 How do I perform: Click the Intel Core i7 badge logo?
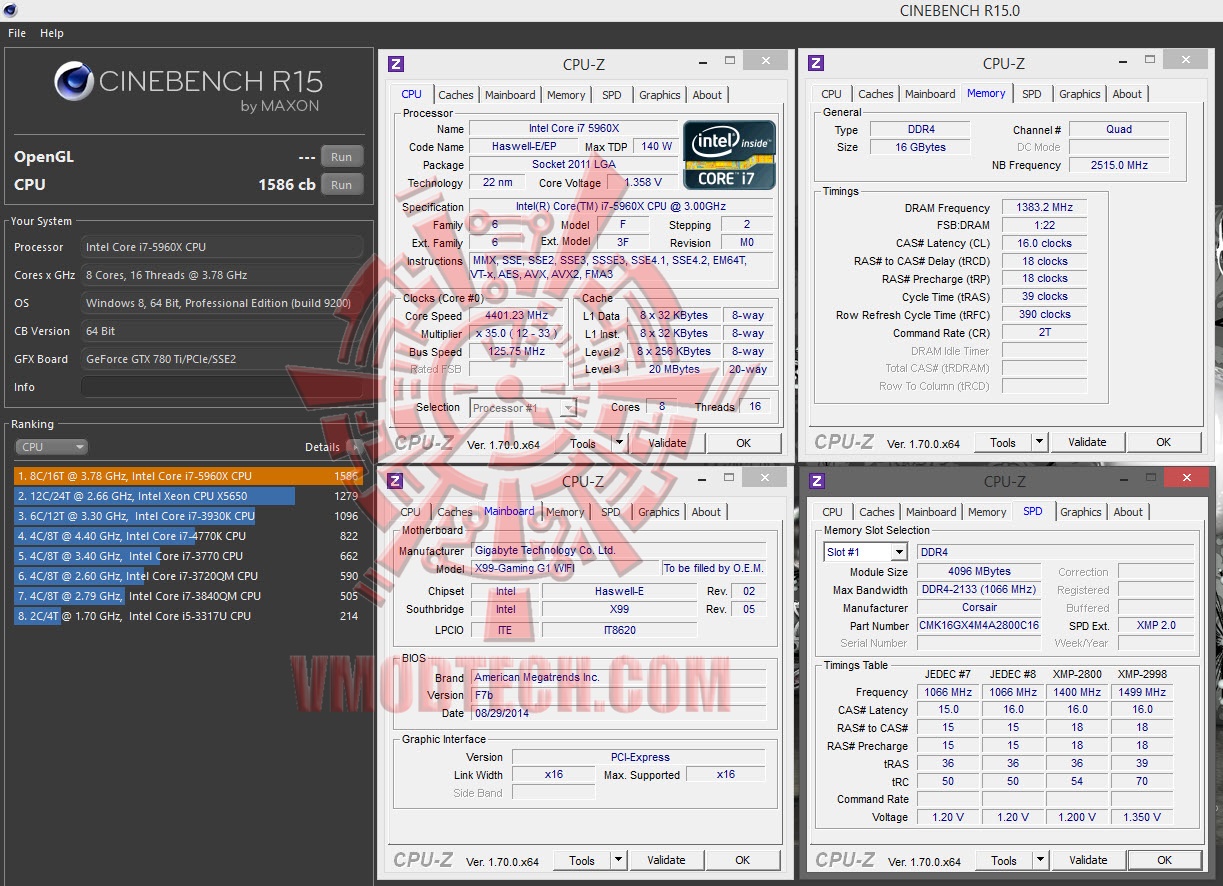[x=729, y=155]
